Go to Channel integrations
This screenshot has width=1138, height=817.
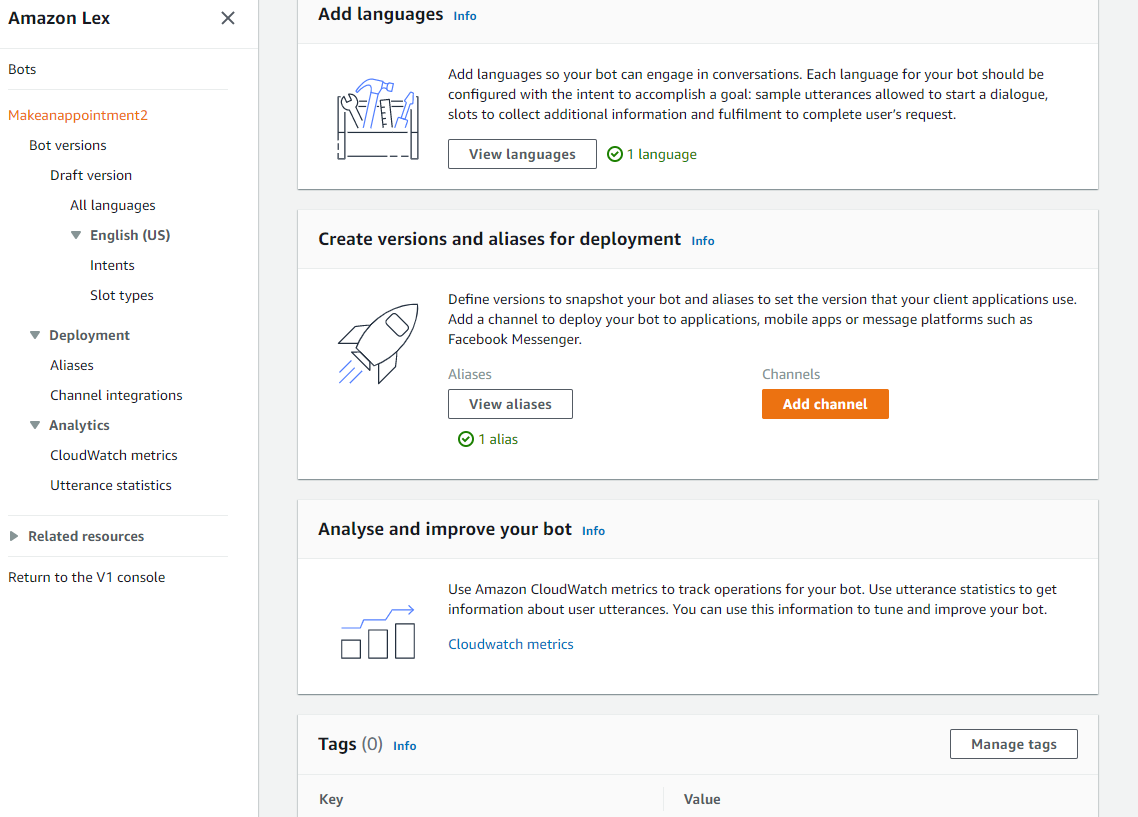click(116, 395)
